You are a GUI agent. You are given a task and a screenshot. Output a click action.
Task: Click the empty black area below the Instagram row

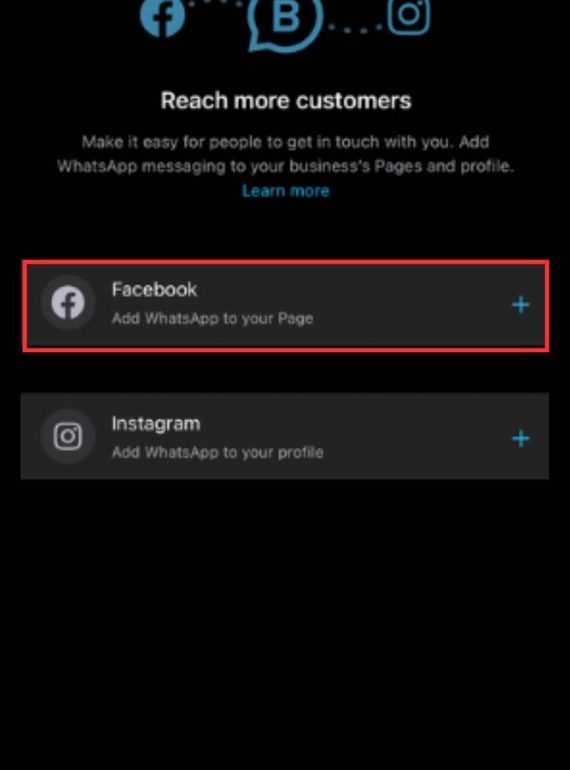point(285,624)
